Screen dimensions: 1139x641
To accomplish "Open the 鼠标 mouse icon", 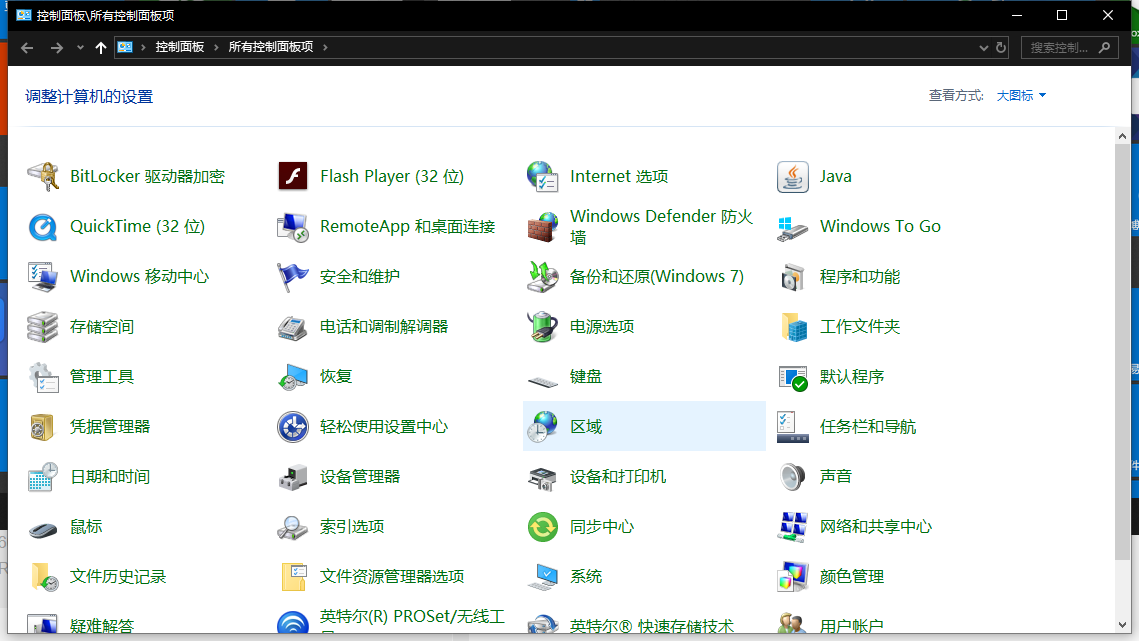I will [x=43, y=528].
